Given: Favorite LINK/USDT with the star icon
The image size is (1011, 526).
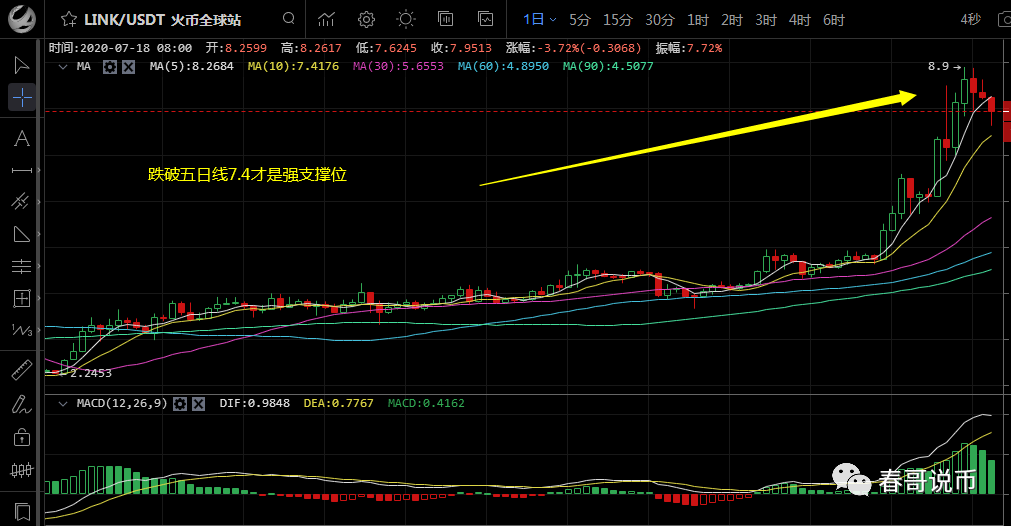Looking at the screenshot, I should (68, 19).
